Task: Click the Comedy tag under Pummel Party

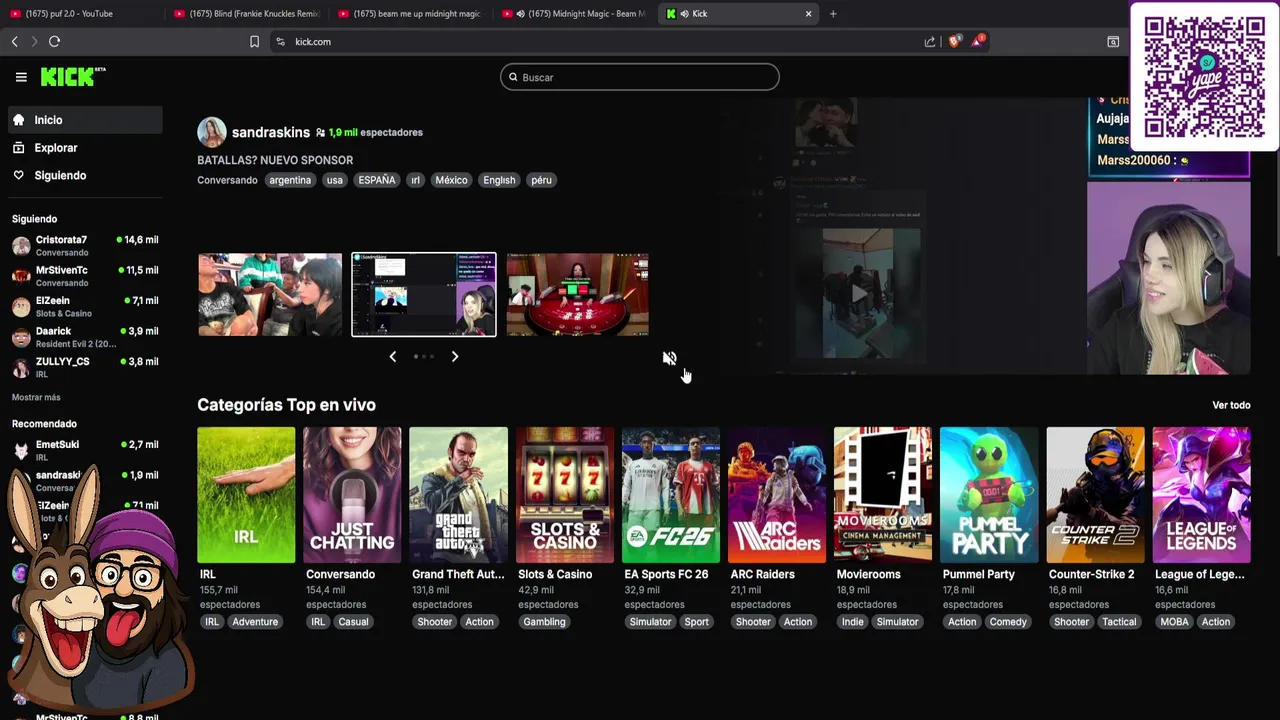Action: tap(1008, 622)
